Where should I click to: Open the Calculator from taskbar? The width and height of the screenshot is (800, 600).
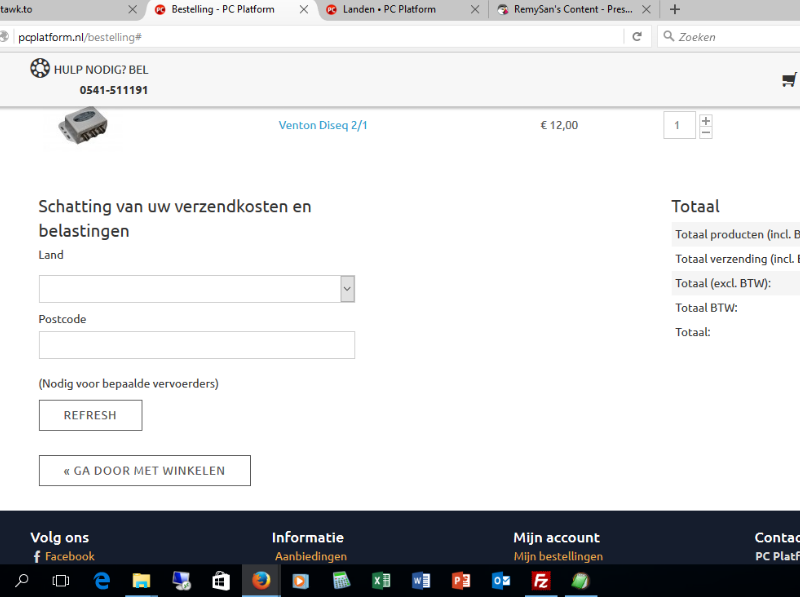tap(341, 581)
